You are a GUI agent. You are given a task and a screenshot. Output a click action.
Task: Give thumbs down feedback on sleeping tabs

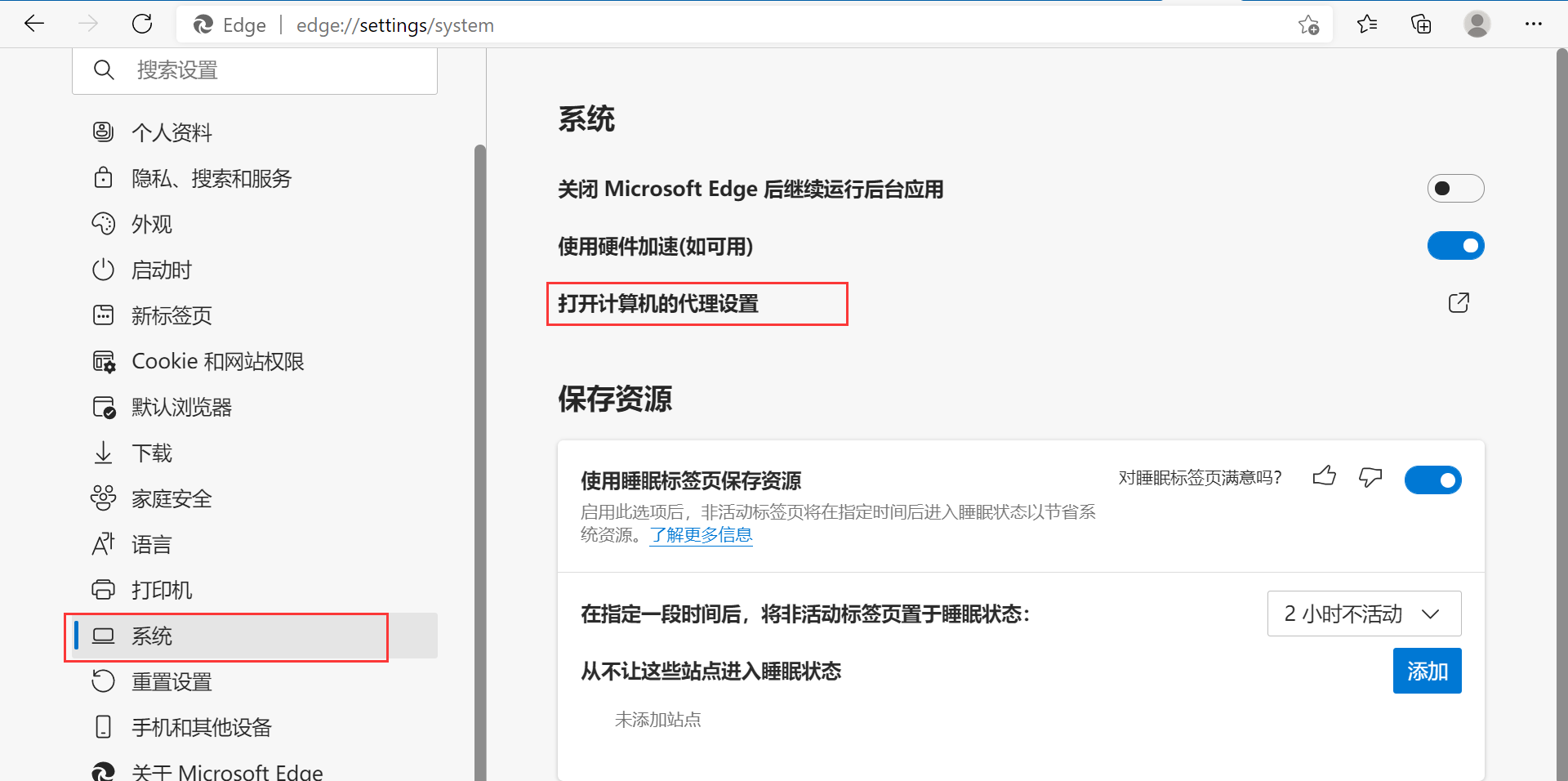1370,478
